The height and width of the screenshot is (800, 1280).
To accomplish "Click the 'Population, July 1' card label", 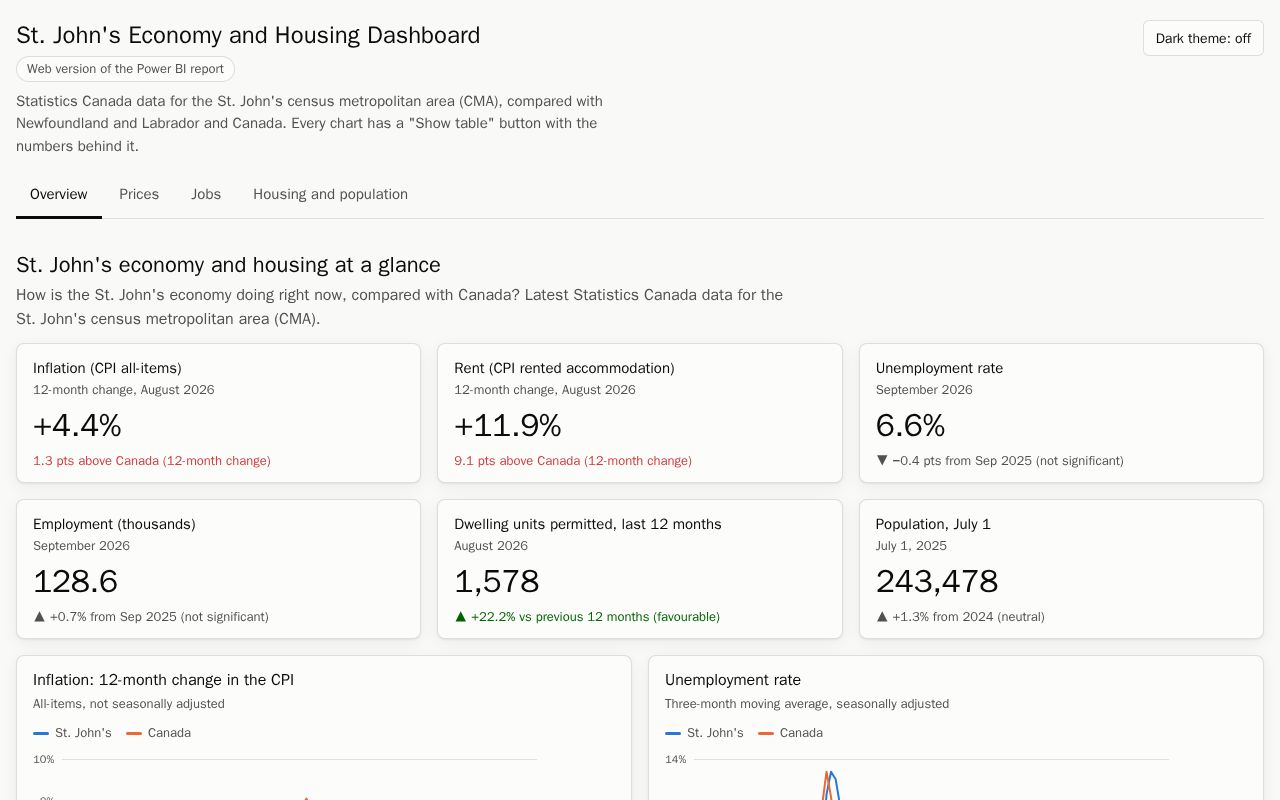I will click(x=933, y=524).
